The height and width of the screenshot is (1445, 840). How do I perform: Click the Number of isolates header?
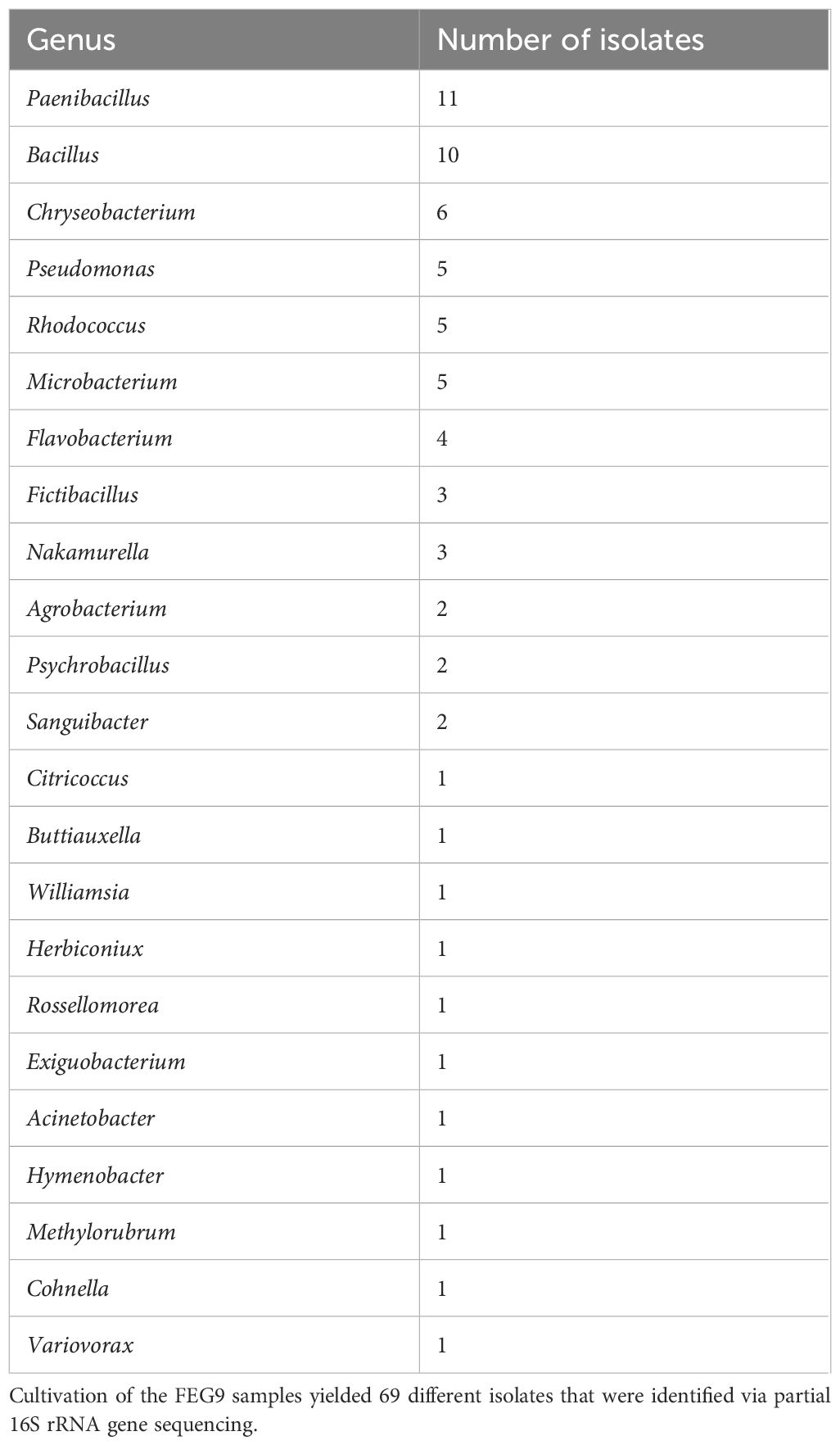click(570, 40)
